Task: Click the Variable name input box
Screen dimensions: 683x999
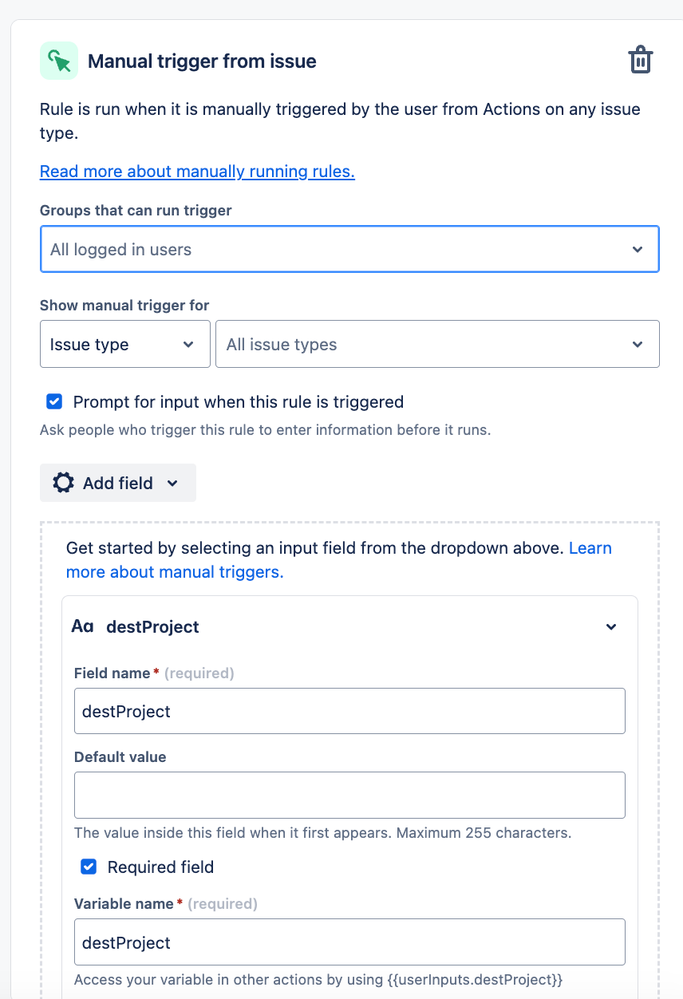Action: click(349, 942)
